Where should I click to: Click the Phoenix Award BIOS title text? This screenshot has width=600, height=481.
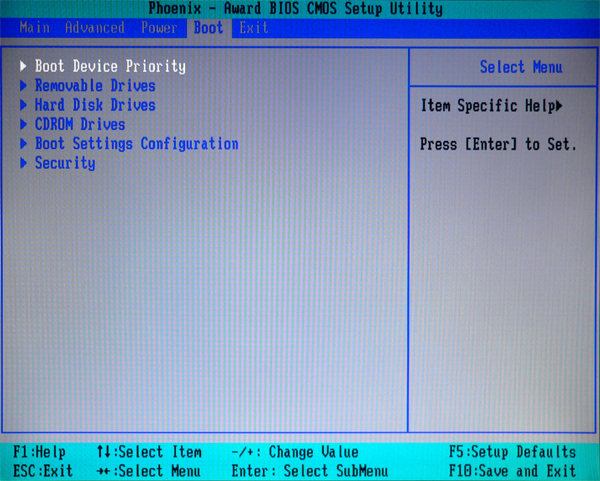(x=295, y=8)
